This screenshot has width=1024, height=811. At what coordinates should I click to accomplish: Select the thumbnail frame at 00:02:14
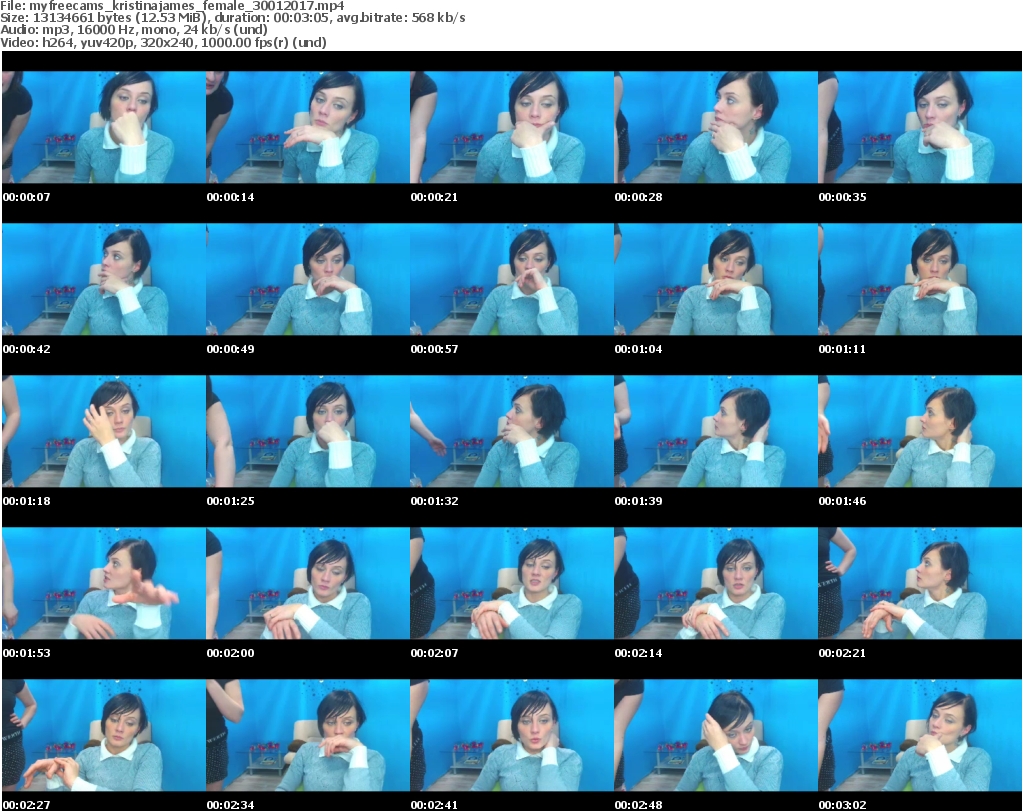(x=716, y=584)
